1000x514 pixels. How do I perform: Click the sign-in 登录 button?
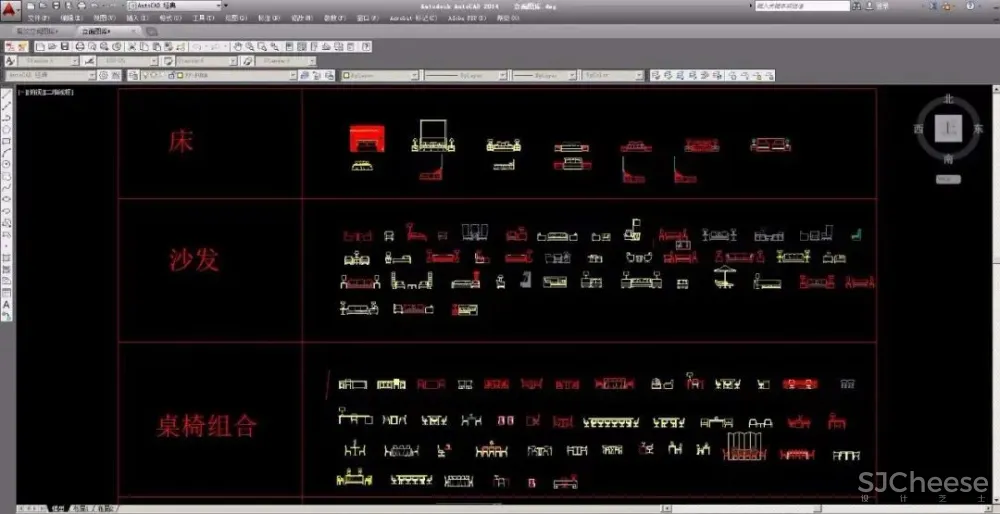pyautogui.click(x=883, y=5)
